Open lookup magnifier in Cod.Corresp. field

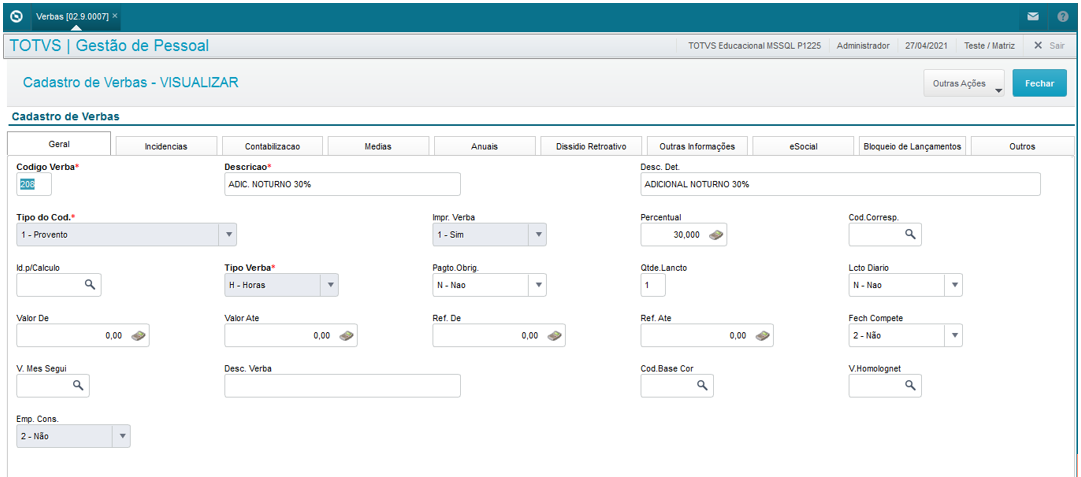(x=910, y=235)
